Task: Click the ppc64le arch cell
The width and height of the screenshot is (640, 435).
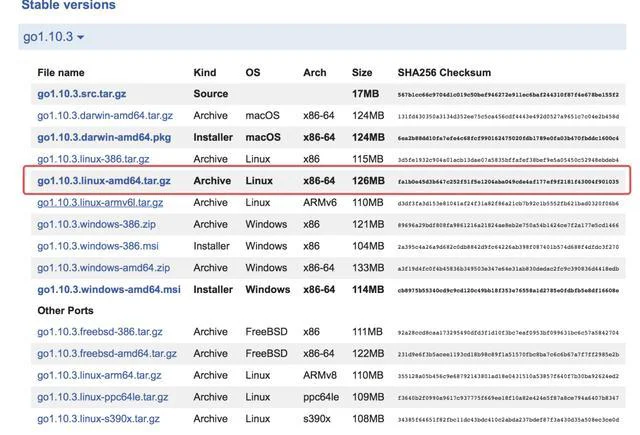Action: (321, 397)
